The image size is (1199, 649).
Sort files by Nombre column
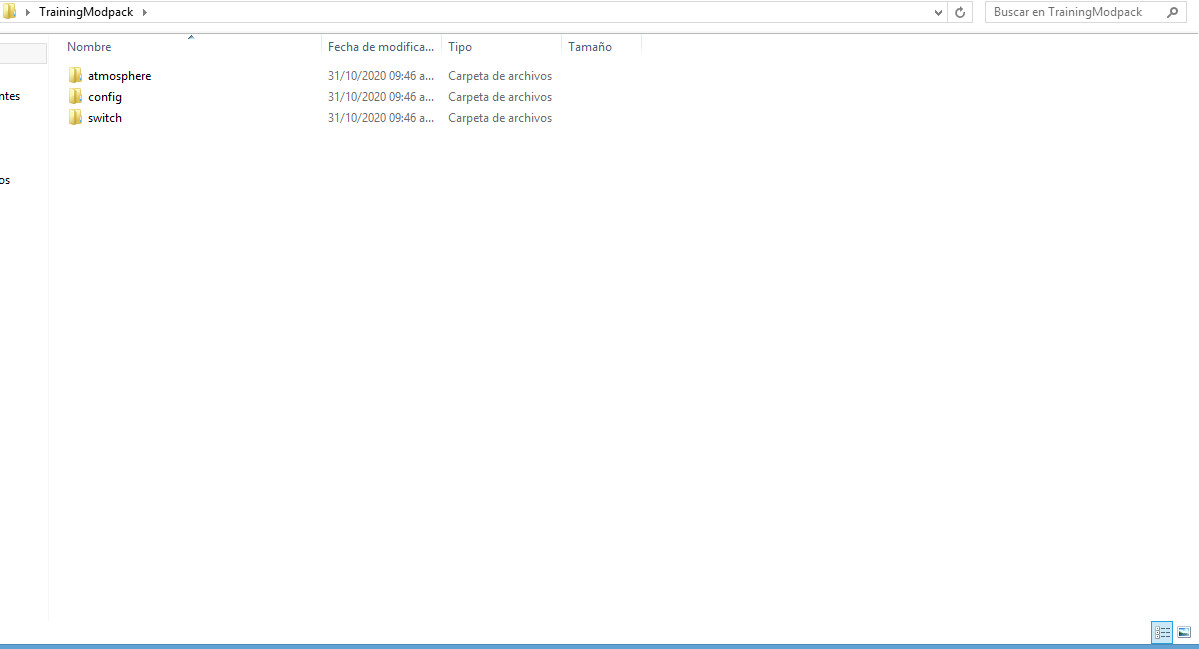(x=89, y=47)
